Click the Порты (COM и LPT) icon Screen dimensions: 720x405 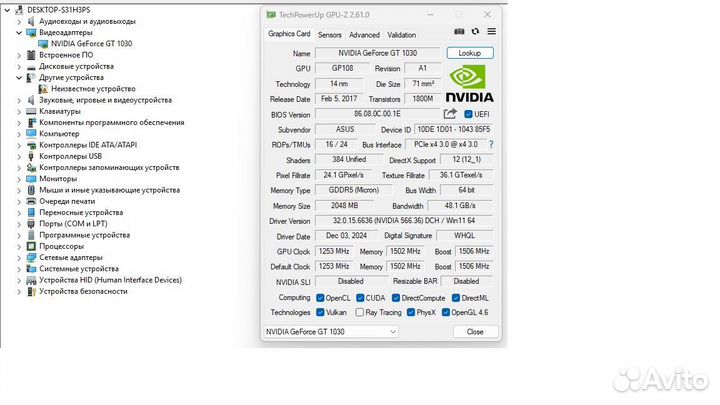pyautogui.click(x=31, y=224)
